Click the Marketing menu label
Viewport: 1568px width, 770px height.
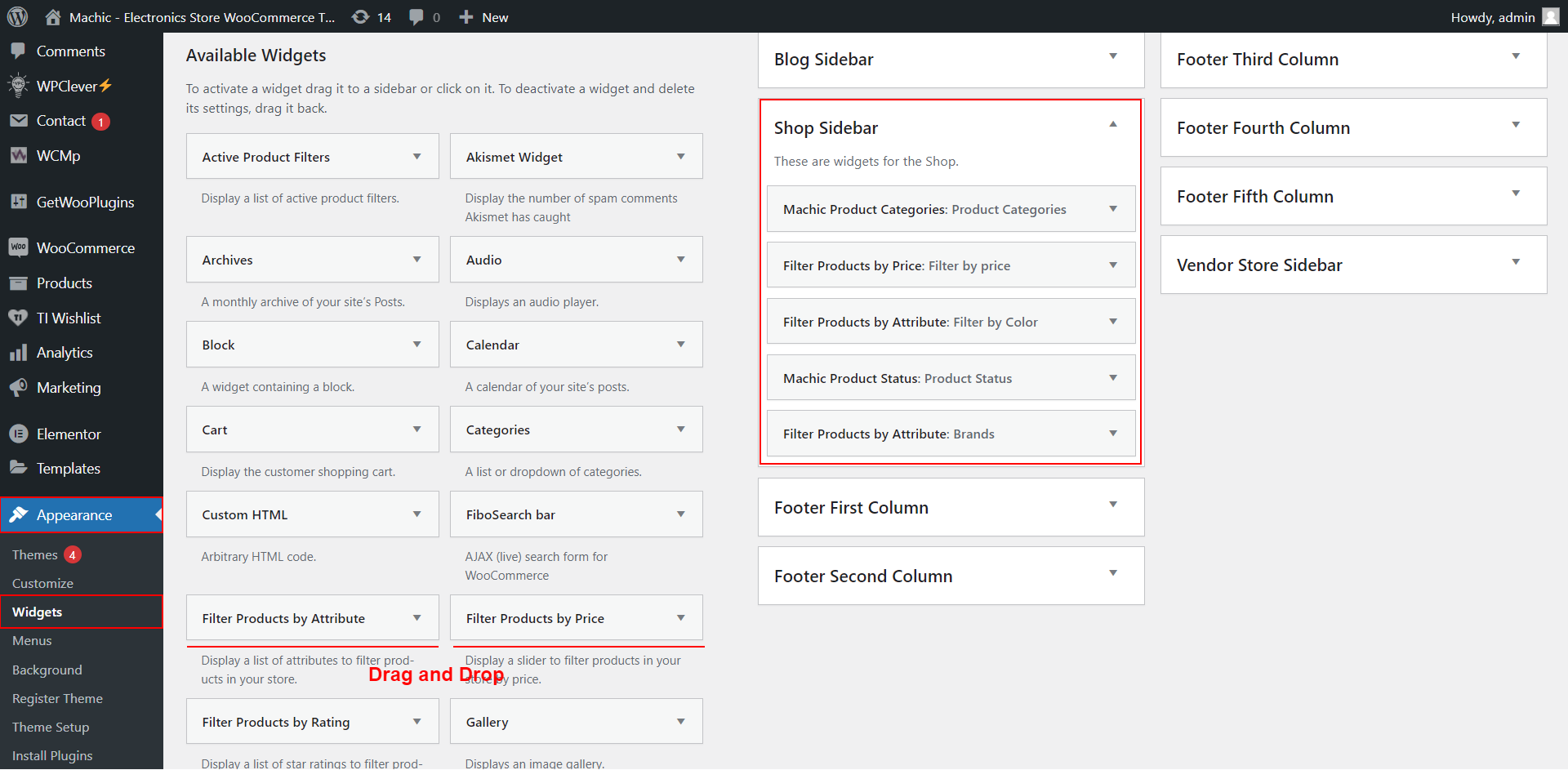click(69, 388)
